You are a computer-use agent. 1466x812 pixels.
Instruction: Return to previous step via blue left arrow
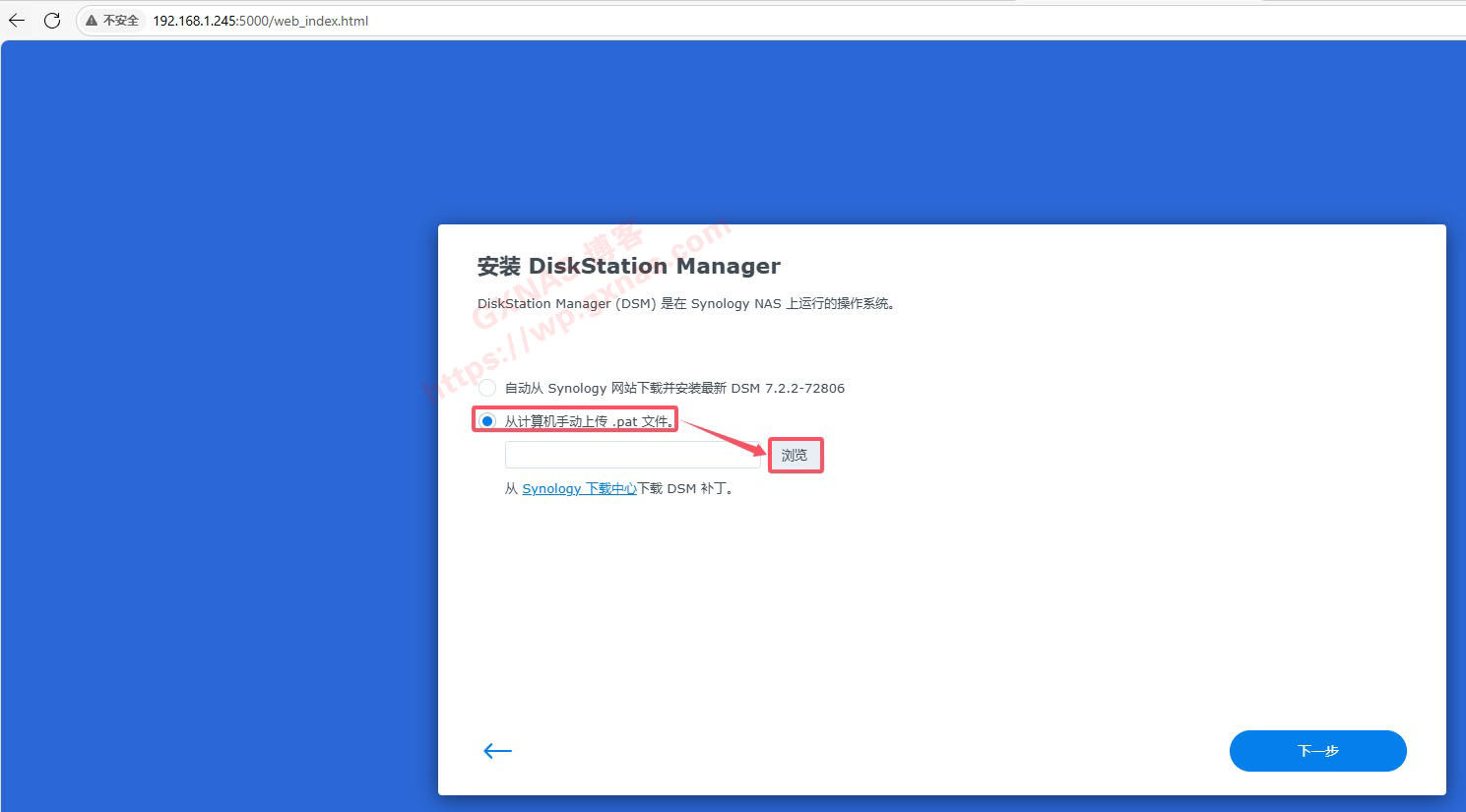pos(498,751)
